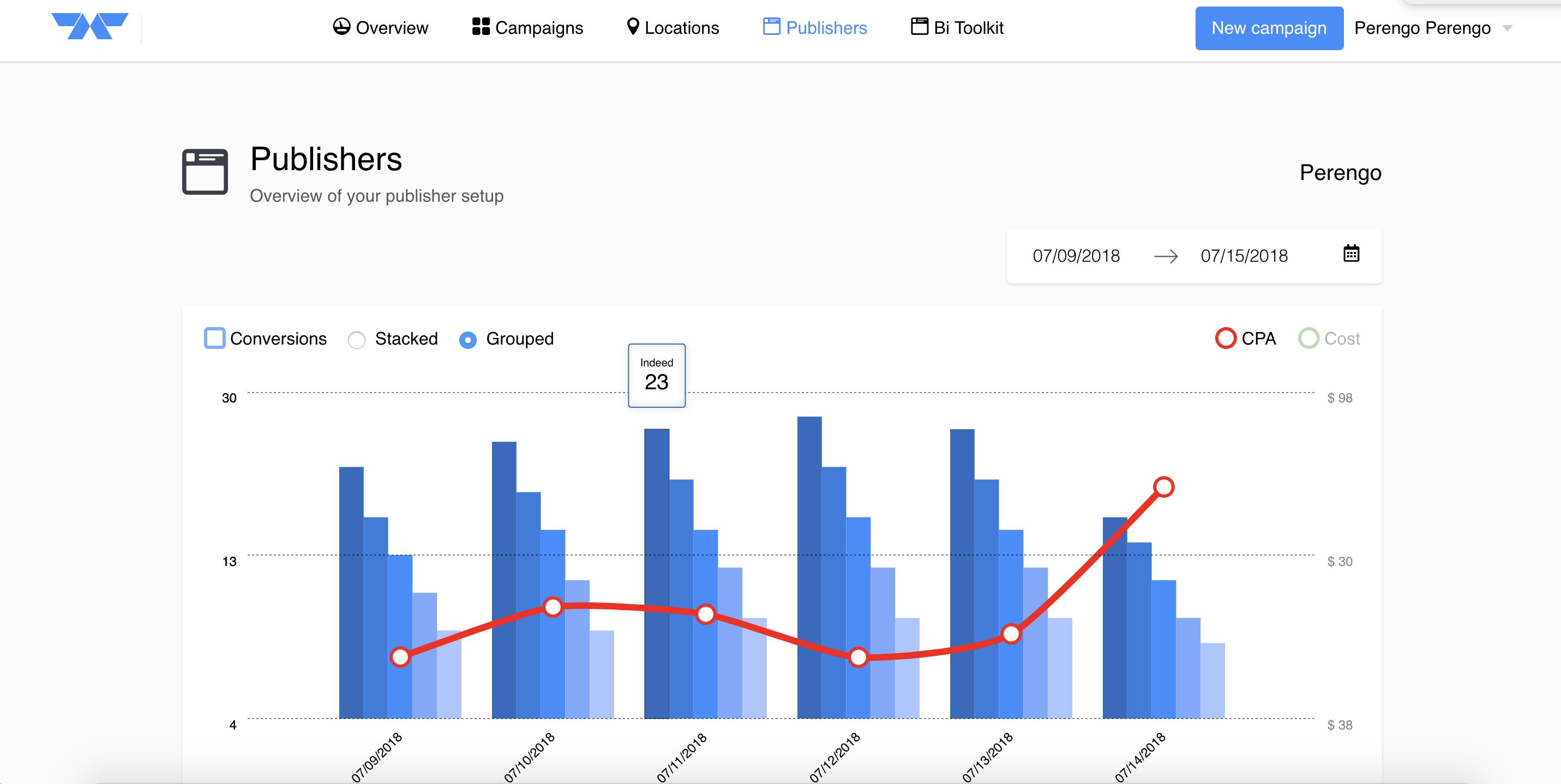Click the large Publishers page header icon
Viewport: 1561px width, 784px height.
pyautogui.click(x=205, y=172)
